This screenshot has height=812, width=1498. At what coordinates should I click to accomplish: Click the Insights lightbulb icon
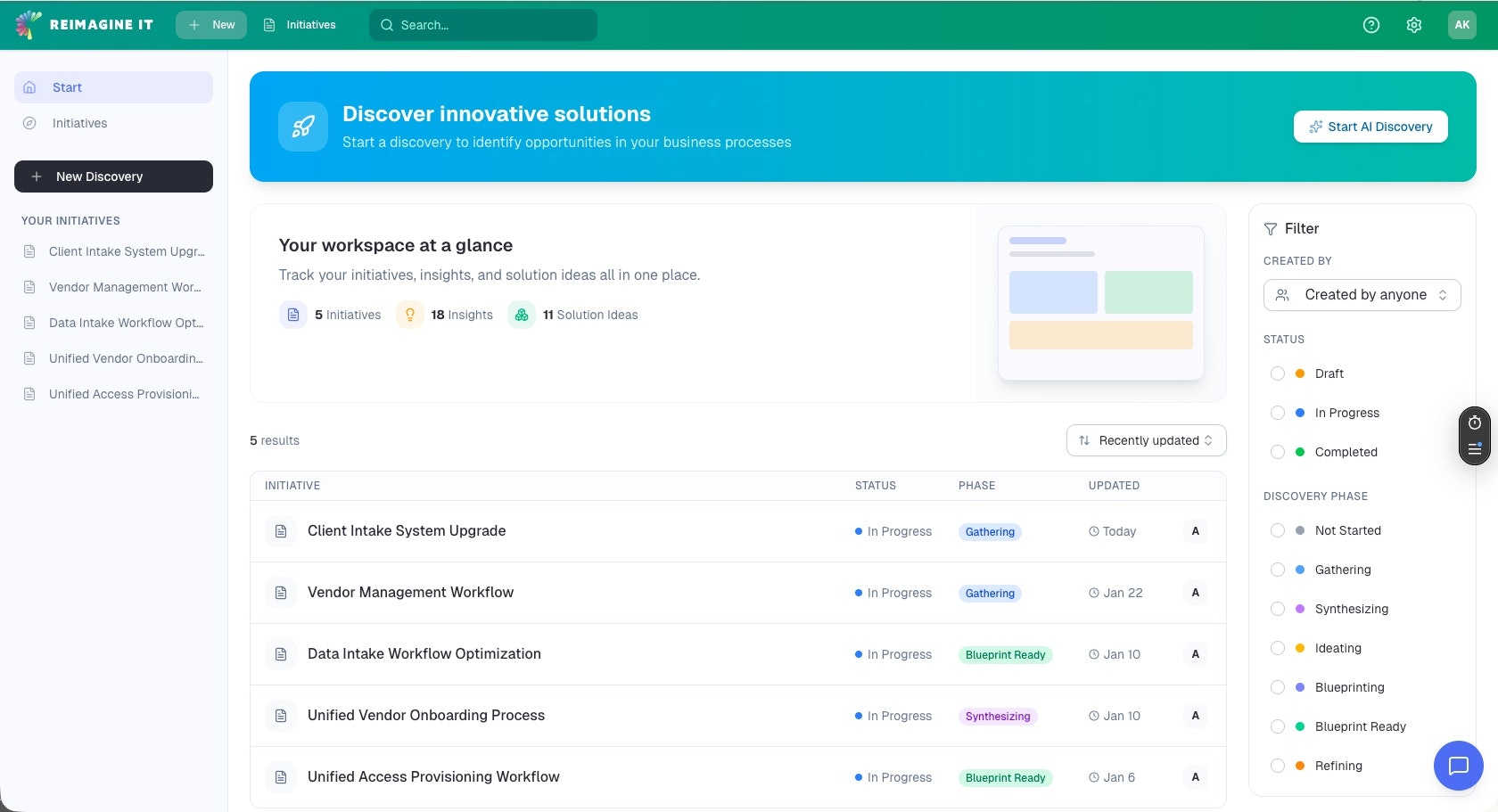409,315
